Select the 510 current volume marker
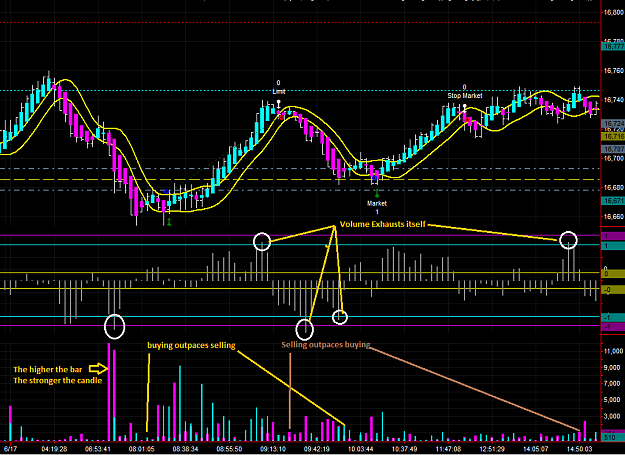625x455 pixels. (613, 438)
